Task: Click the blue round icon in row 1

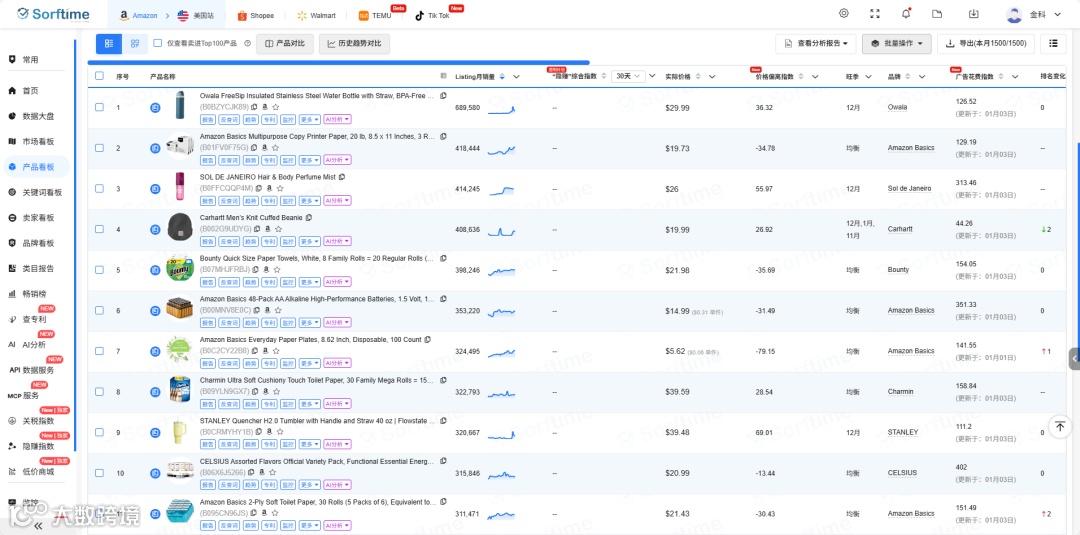Action: pos(155,107)
